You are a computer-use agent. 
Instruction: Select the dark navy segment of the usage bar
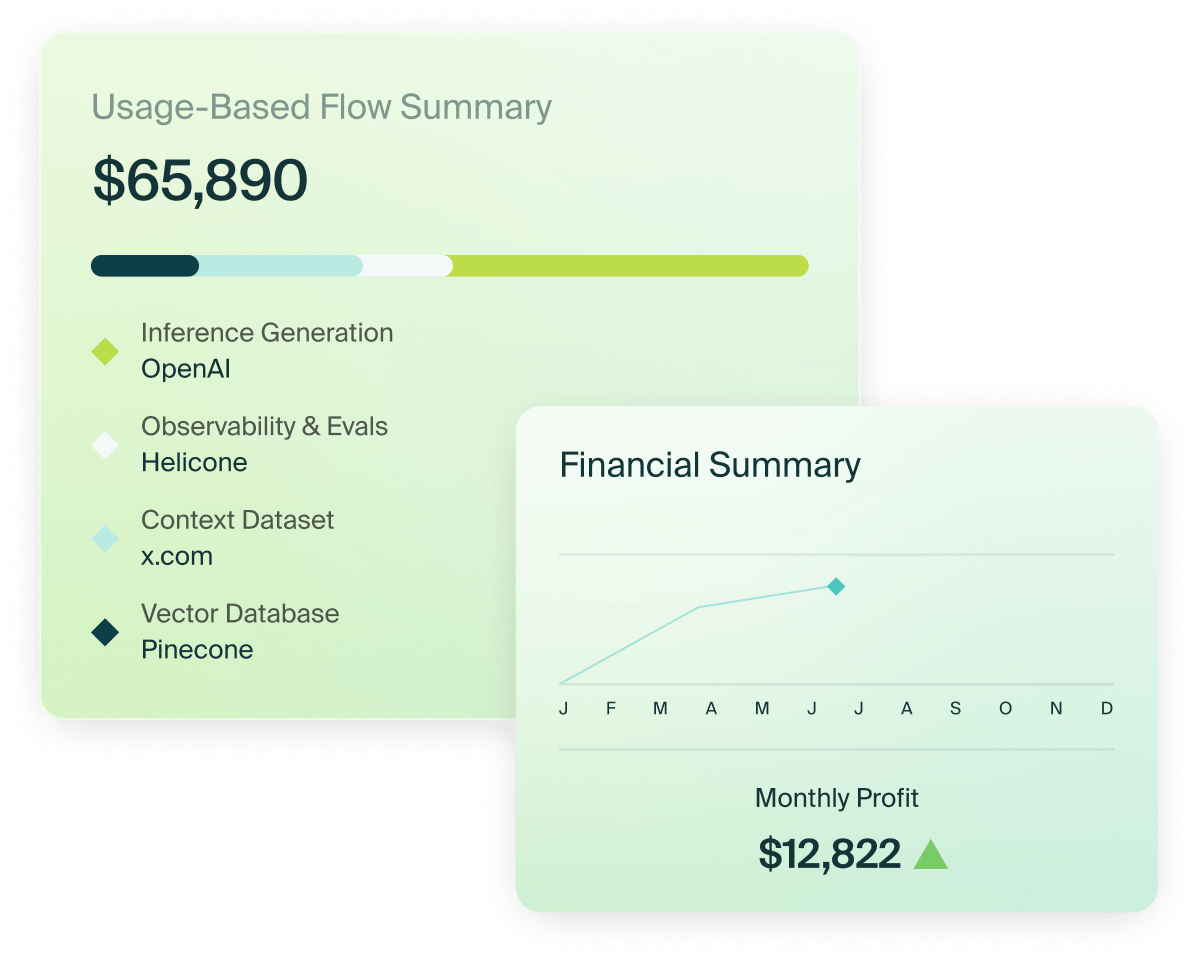(x=145, y=266)
